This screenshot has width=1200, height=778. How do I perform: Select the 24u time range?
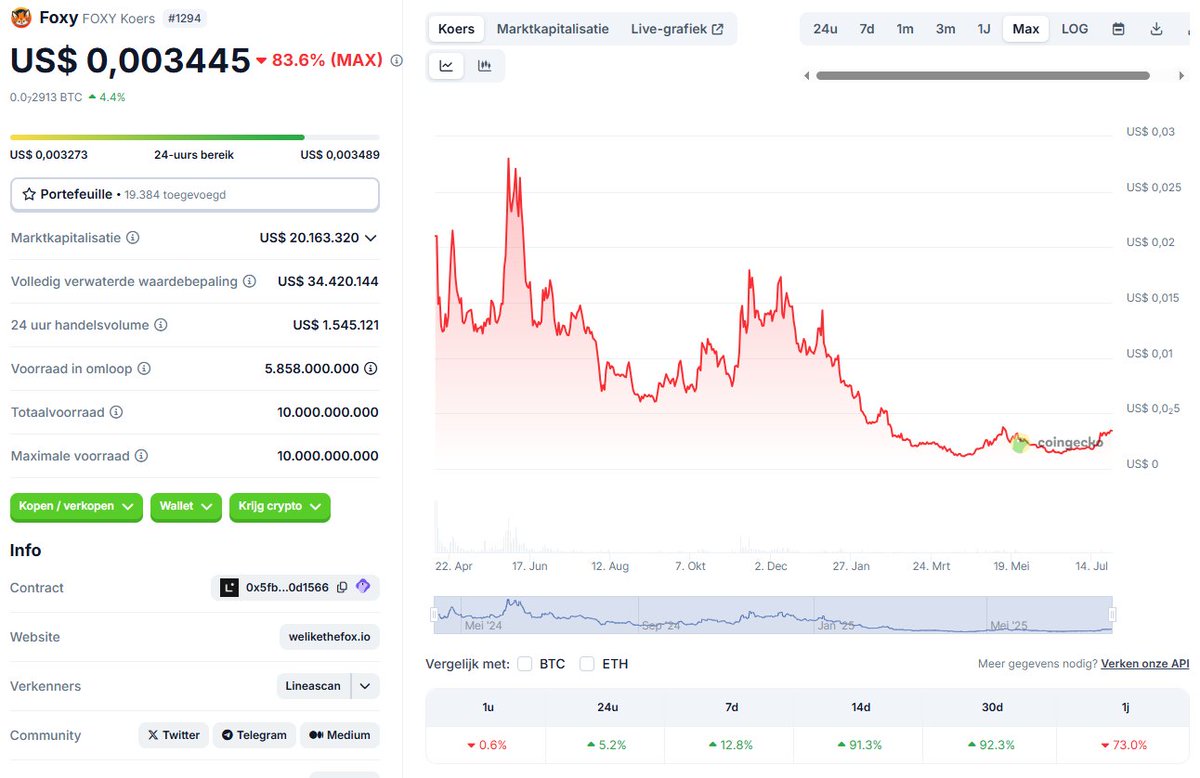click(825, 29)
